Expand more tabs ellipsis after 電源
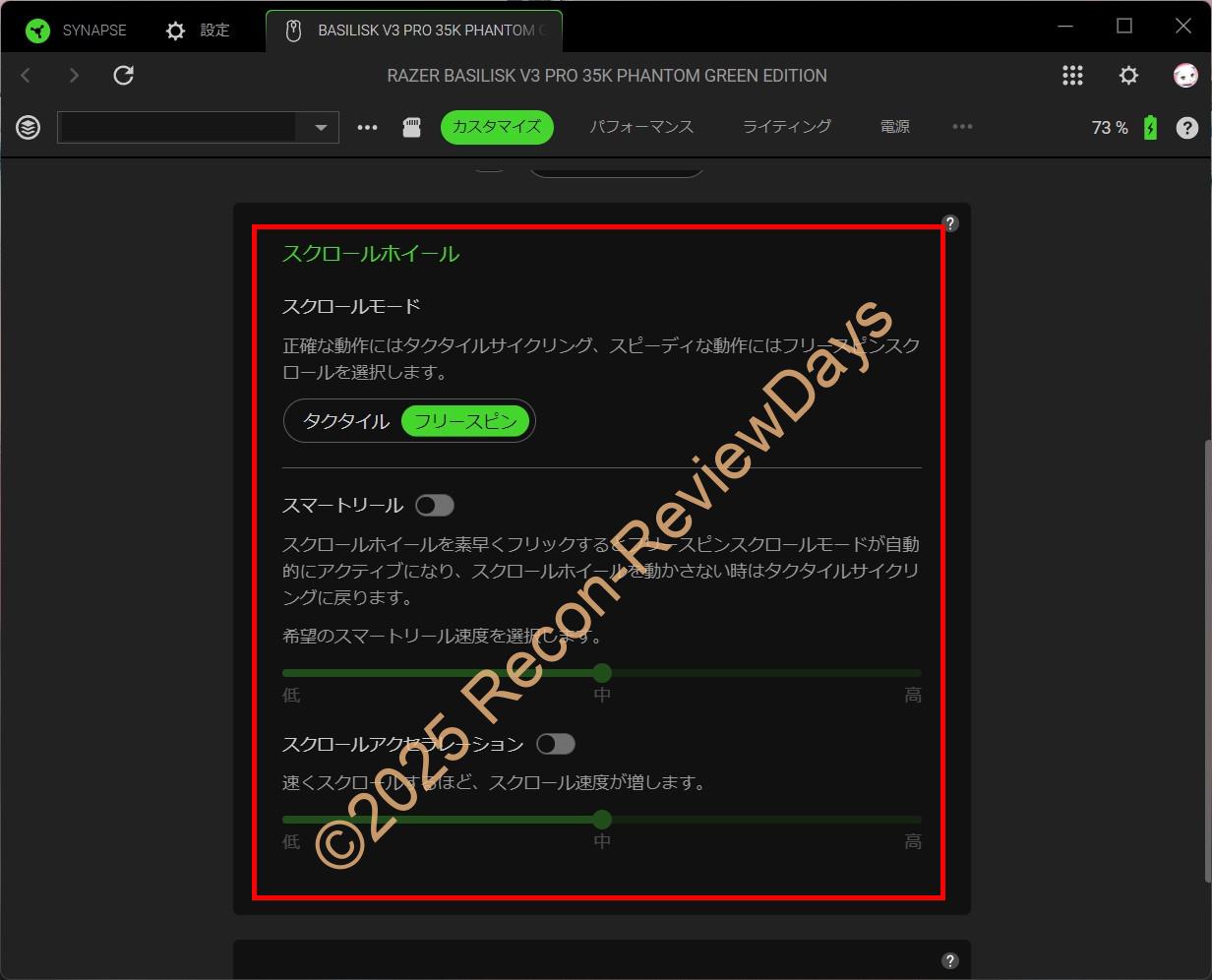Image resolution: width=1212 pixels, height=980 pixels. tap(962, 127)
